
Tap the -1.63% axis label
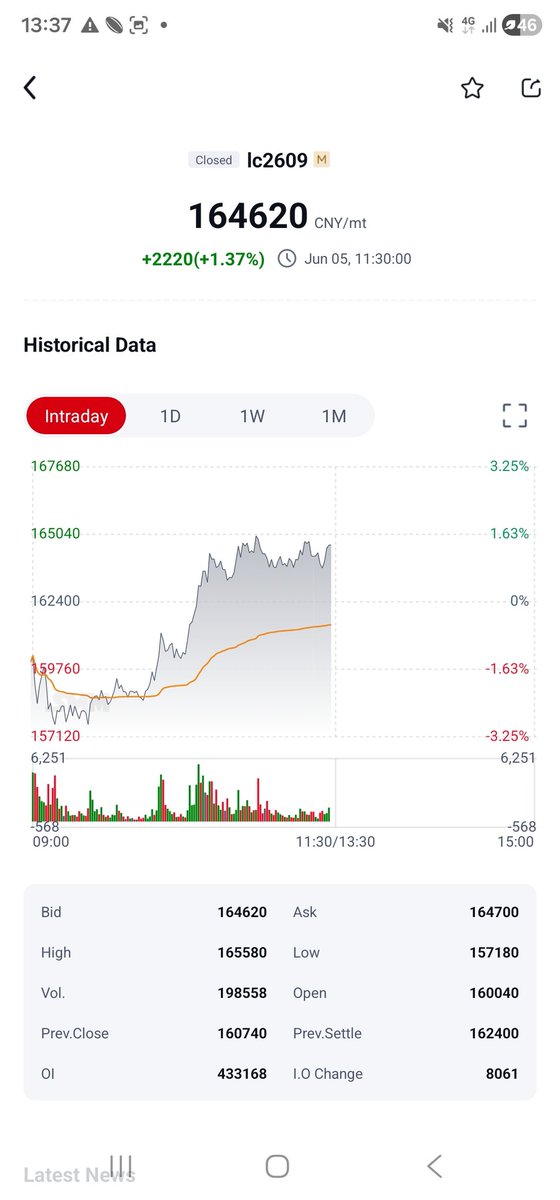[507, 668]
